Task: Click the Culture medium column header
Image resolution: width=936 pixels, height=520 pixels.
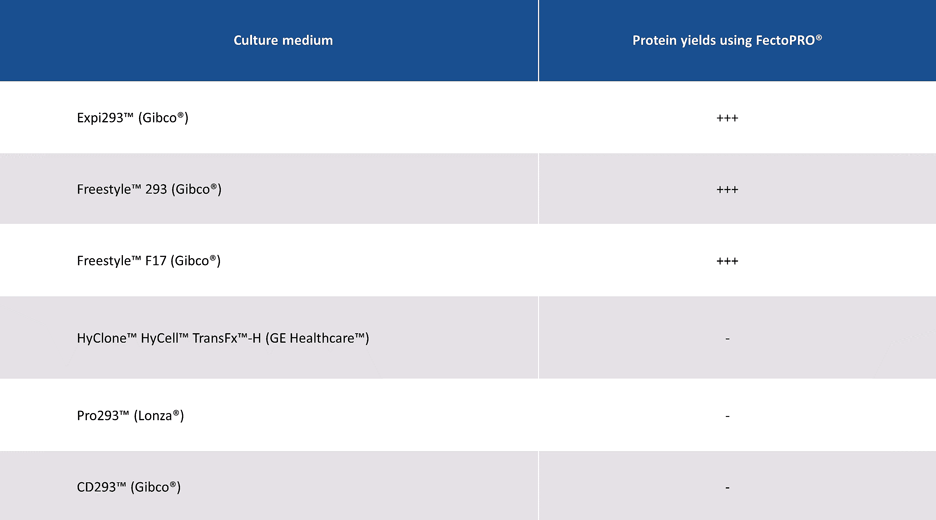Action: coord(283,41)
